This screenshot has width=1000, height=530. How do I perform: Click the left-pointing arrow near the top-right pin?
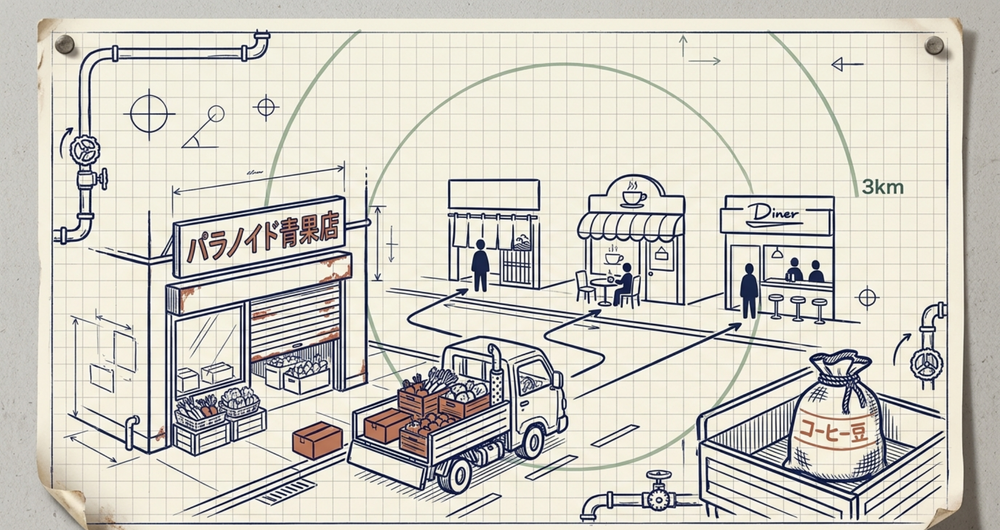pyautogui.click(x=848, y=64)
